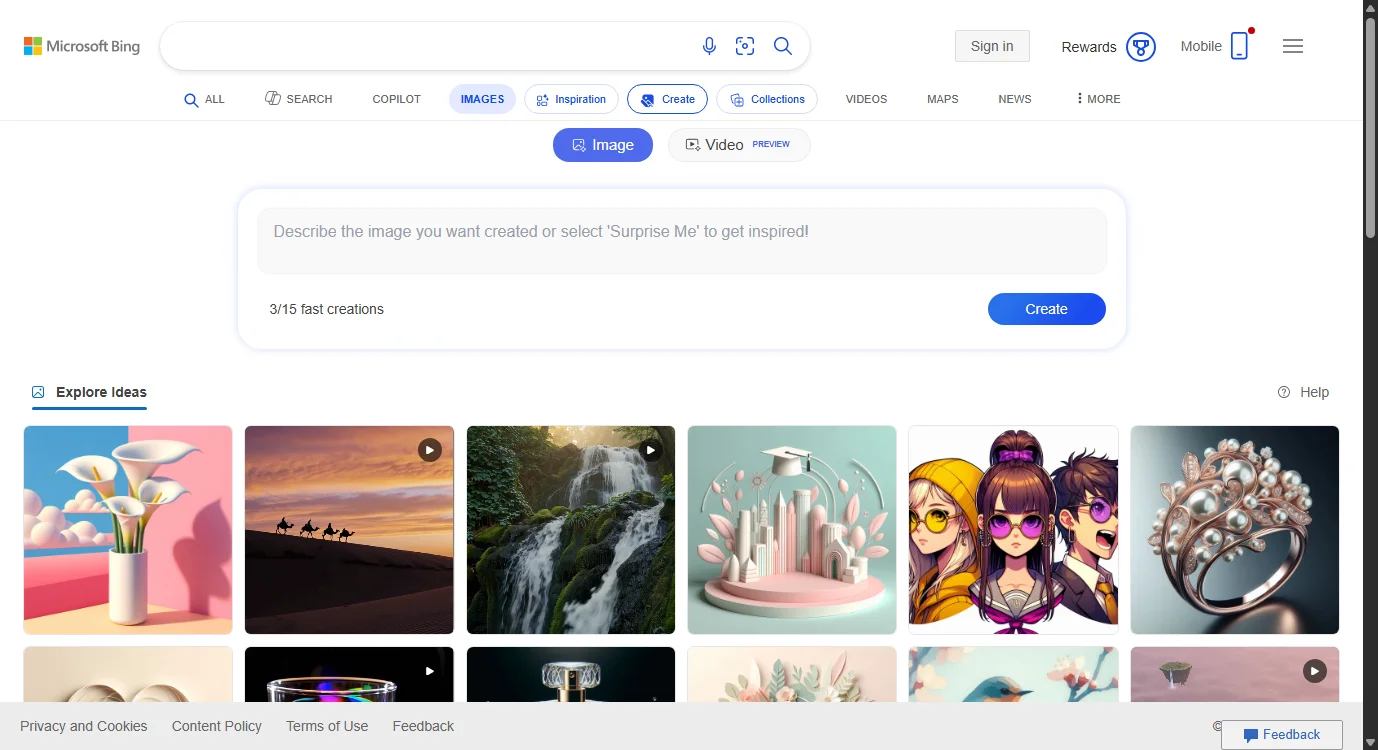1378x750 pixels.
Task: Open the VIDEOS tab
Action: tap(865, 98)
